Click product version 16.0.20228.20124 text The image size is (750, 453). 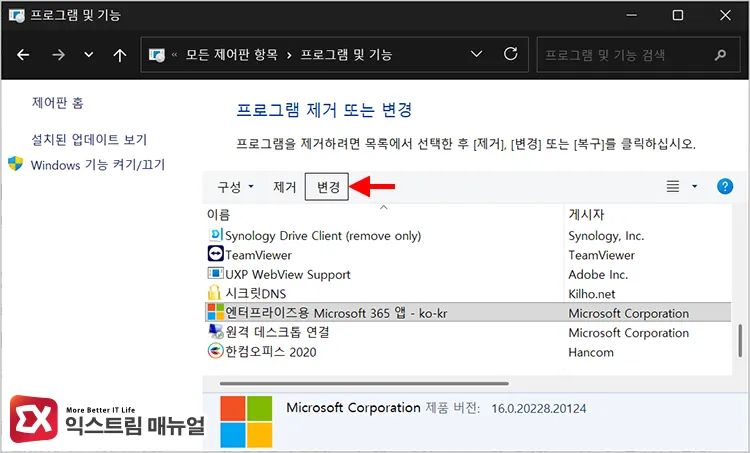tap(539, 409)
